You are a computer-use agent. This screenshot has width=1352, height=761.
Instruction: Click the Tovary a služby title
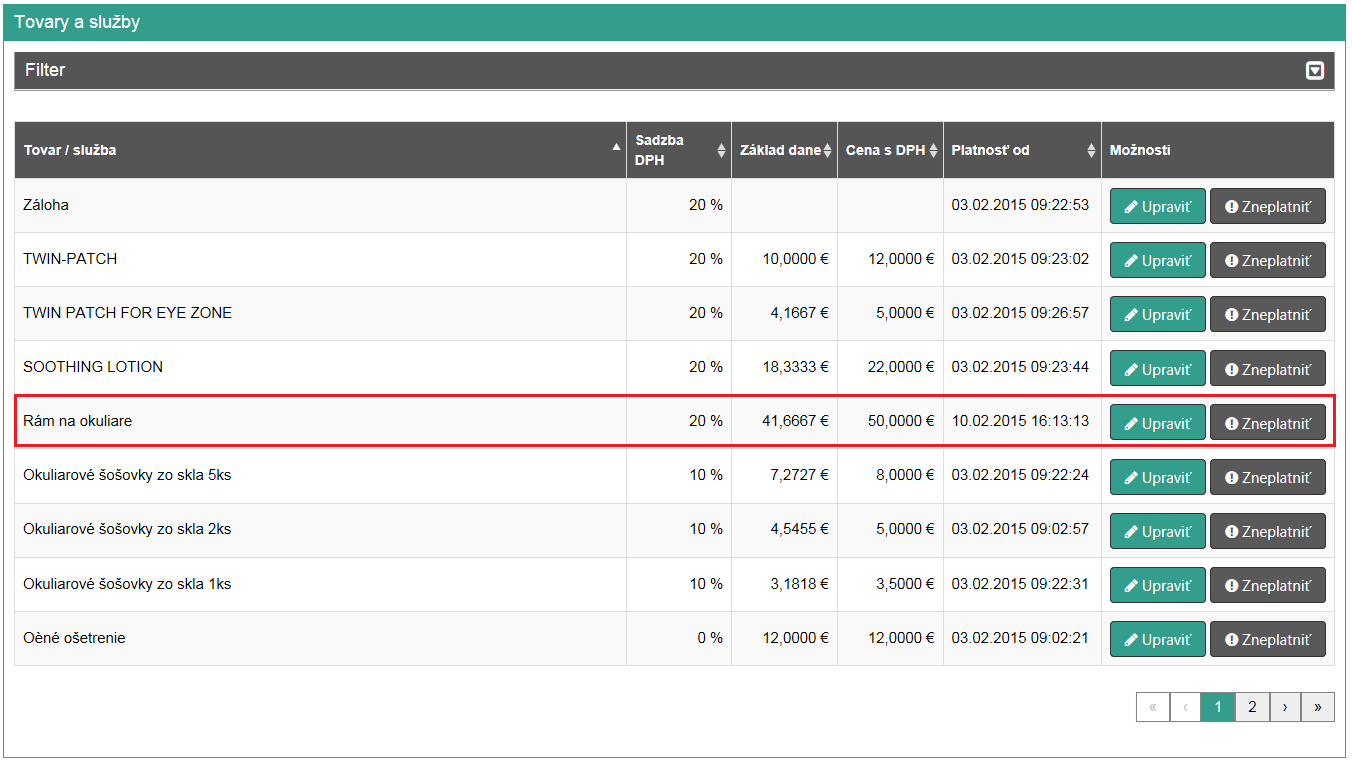click(x=77, y=22)
